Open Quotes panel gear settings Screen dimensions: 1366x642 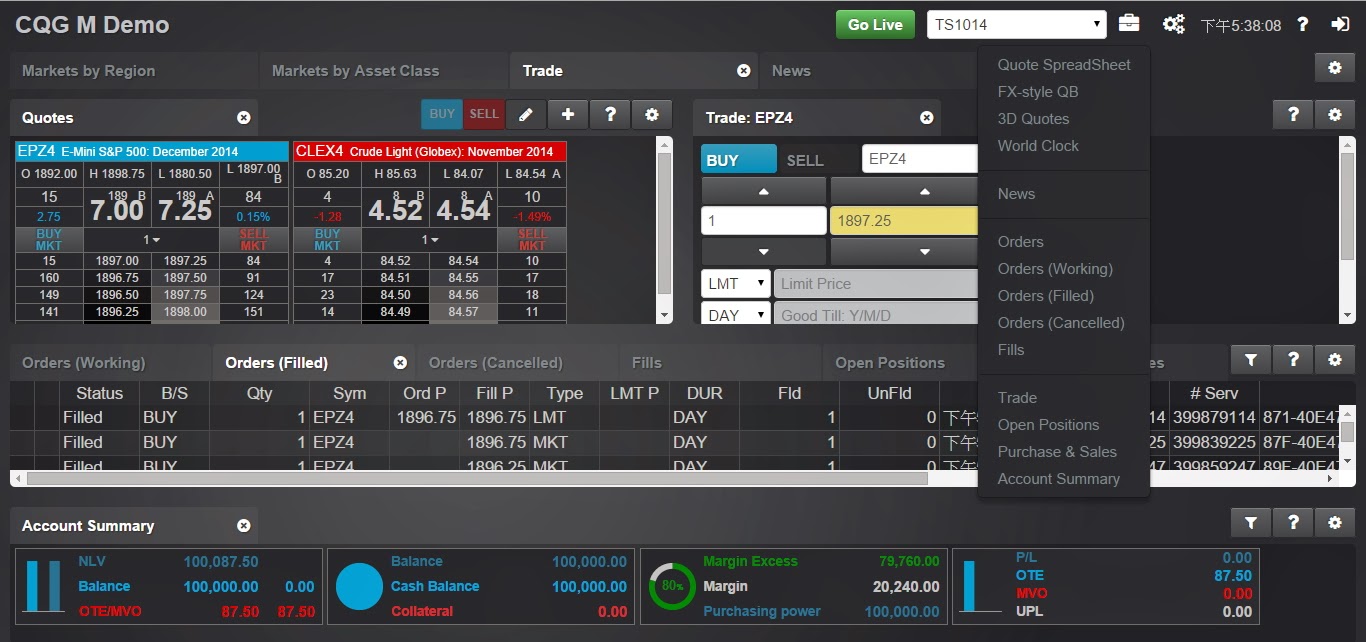[652, 115]
